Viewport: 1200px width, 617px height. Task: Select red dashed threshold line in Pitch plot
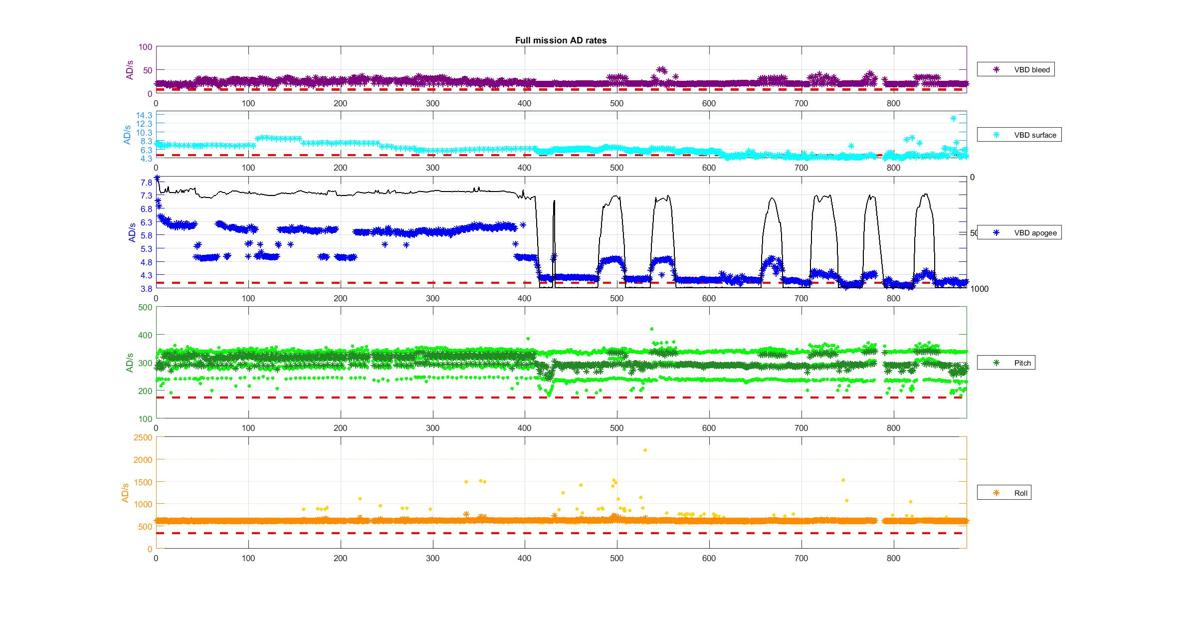(x=561, y=397)
